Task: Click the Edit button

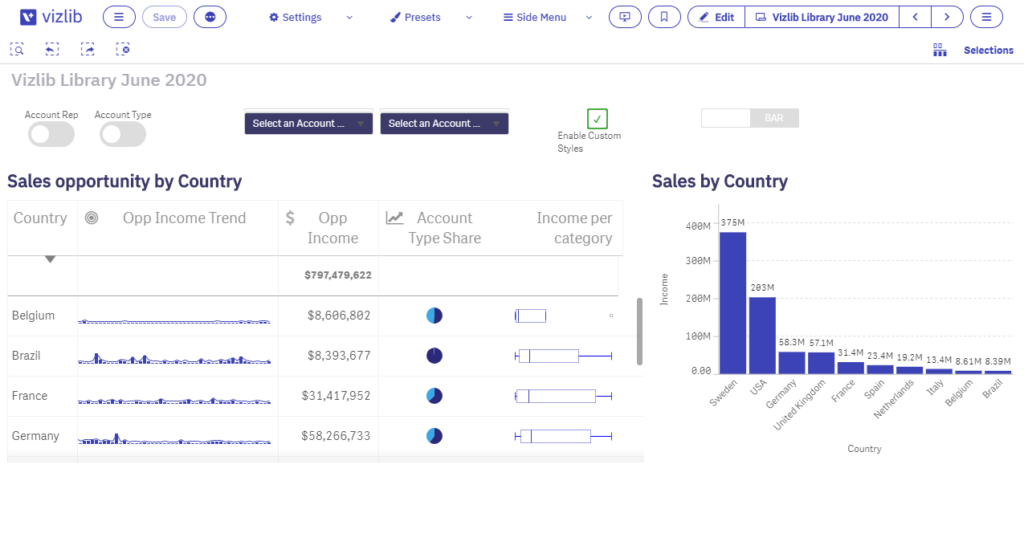Action: click(x=716, y=17)
